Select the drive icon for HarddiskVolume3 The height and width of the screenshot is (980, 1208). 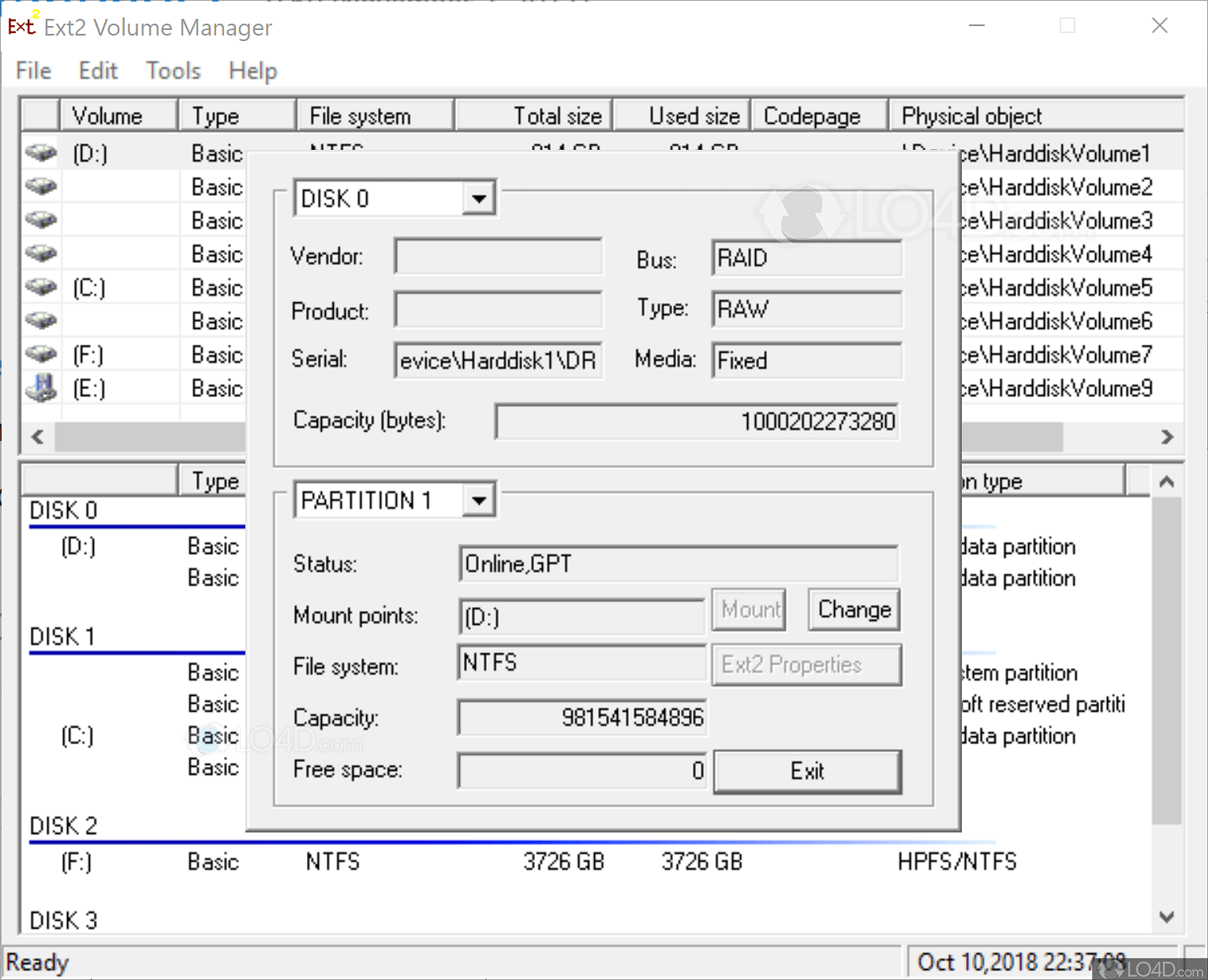41,219
